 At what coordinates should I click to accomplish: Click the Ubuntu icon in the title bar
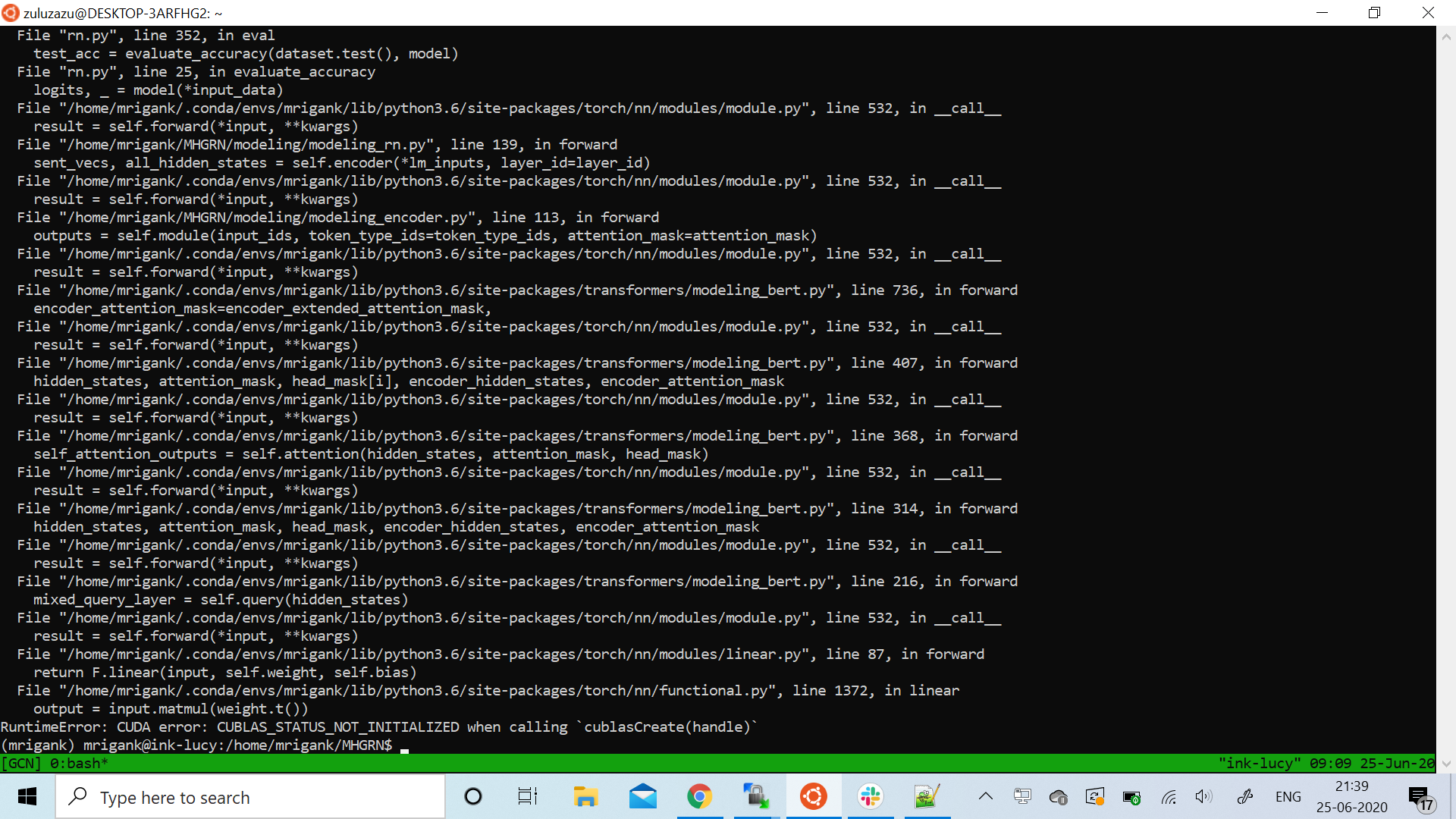click(11, 13)
